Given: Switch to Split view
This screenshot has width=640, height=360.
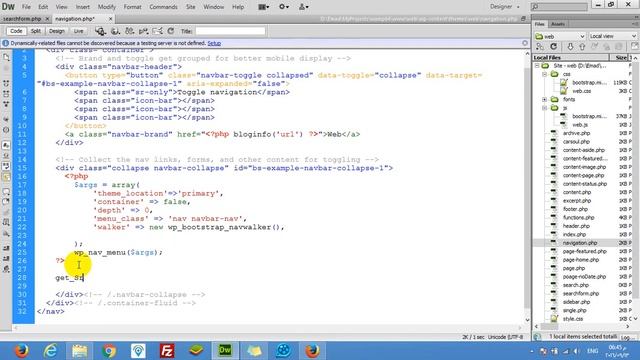Looking at the screenshot, I should pyautogui.click(x=36, y=31).
